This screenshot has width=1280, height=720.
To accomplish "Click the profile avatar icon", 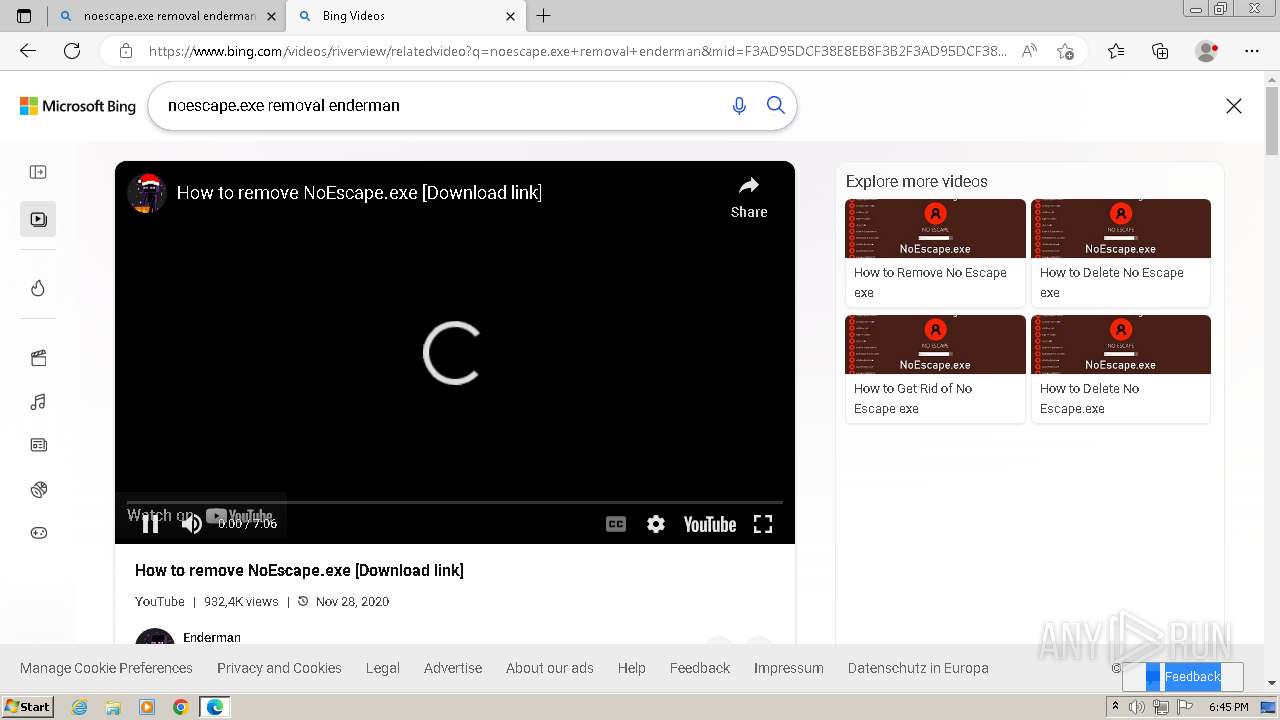I will pos(1207,51).
